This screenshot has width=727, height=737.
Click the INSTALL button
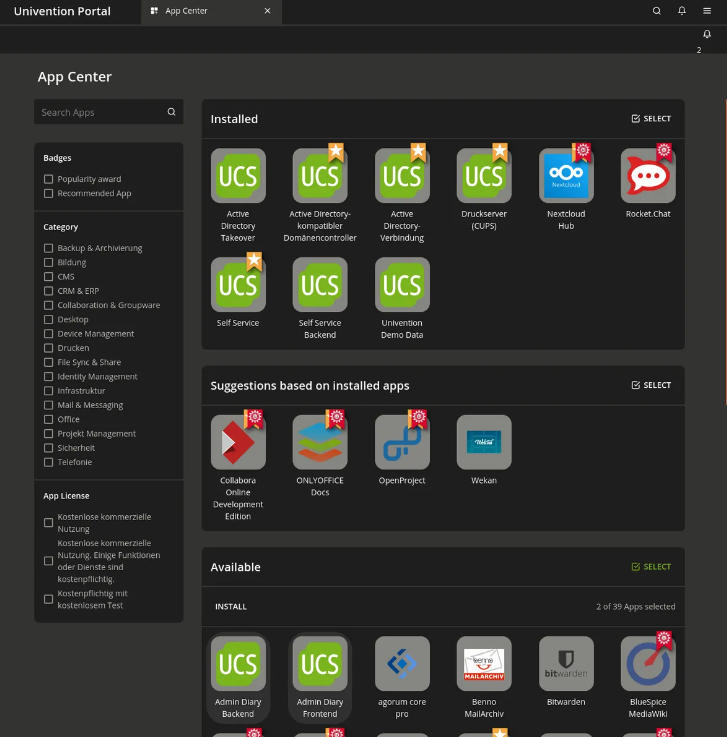[x=231, y=607]
